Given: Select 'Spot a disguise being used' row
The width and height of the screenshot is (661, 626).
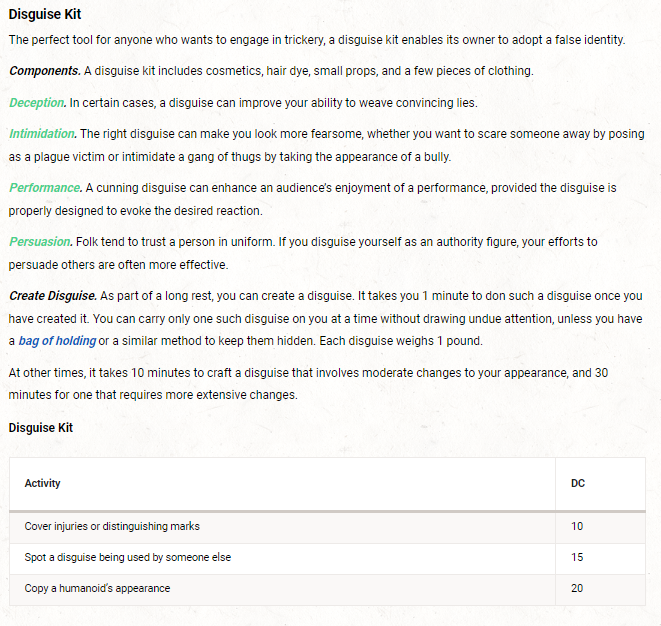Looking at the screenshot, I should 327,559.
